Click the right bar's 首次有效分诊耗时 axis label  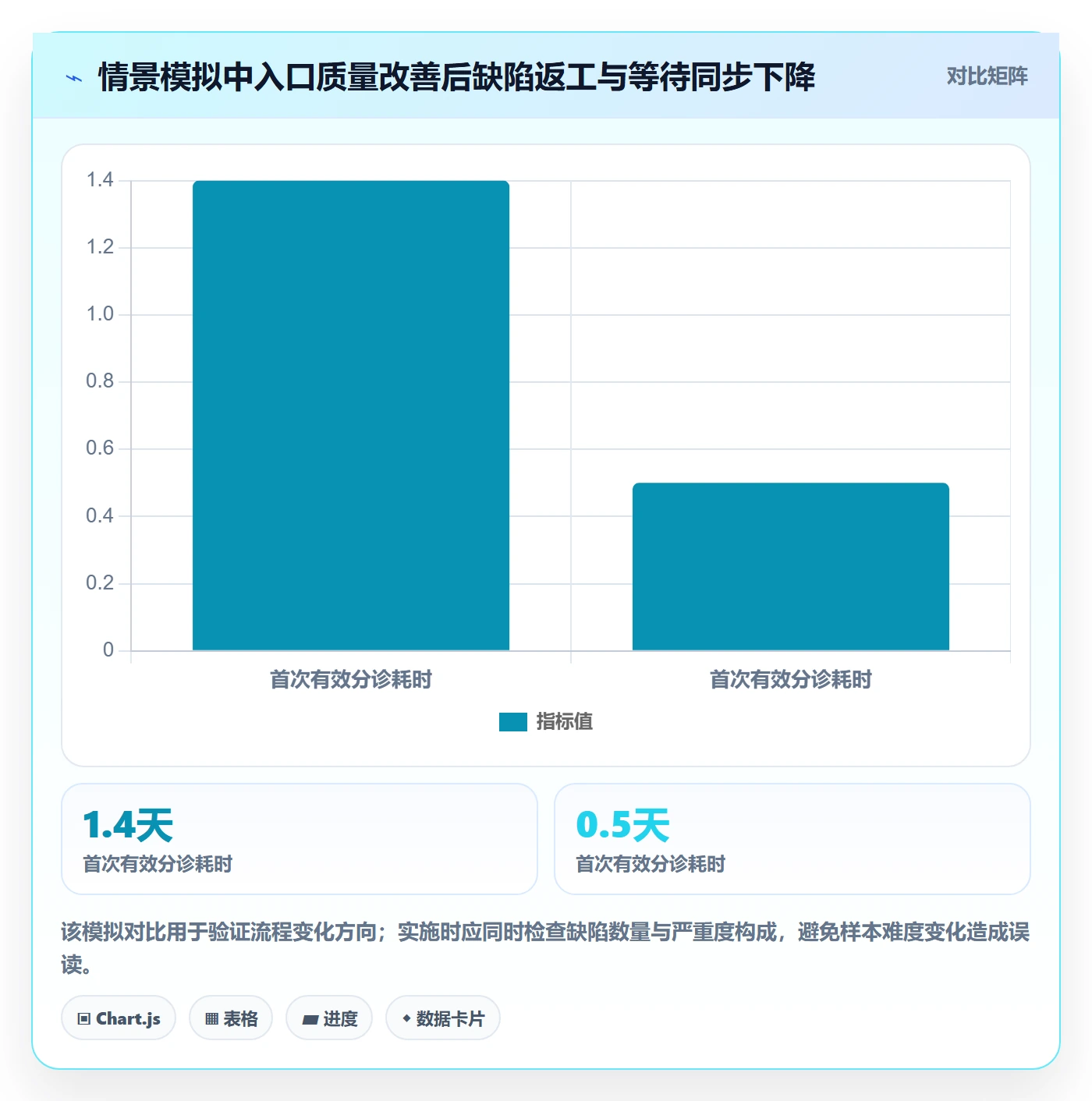point(791,680)
